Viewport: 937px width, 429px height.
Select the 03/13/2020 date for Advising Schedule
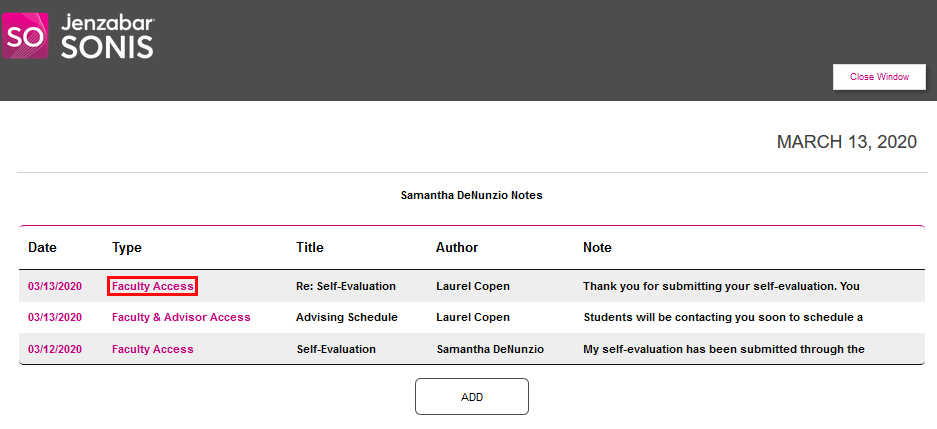click(55, 317)
